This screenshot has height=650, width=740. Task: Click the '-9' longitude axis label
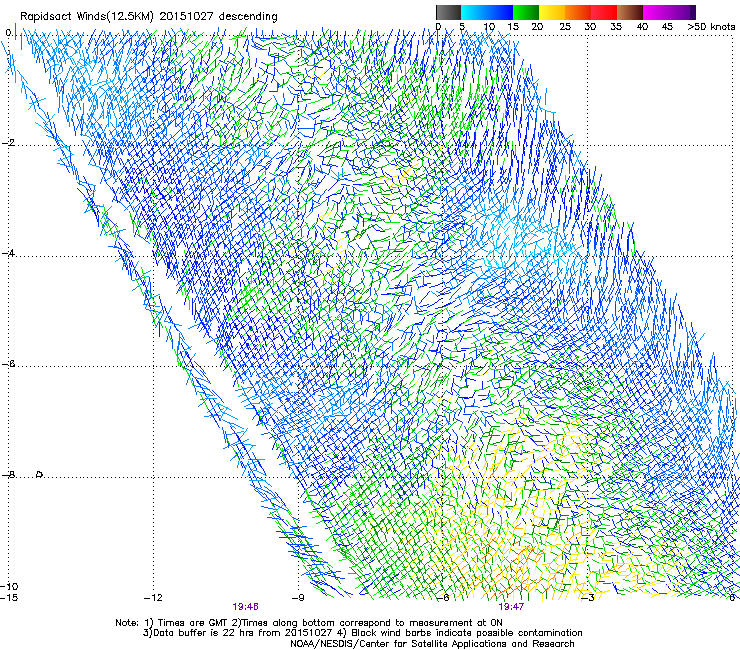click(298, 598)
